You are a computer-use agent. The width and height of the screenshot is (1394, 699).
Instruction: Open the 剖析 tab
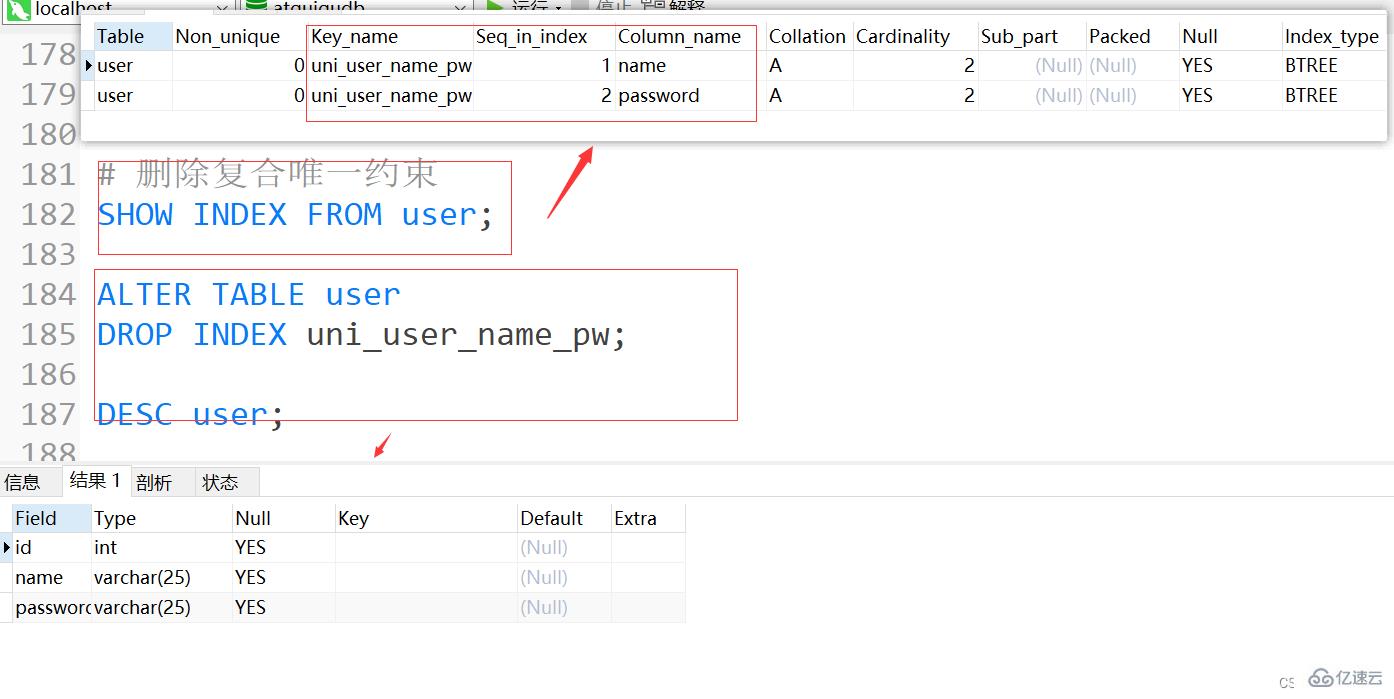pyautogui.click(x=157, y=481)
